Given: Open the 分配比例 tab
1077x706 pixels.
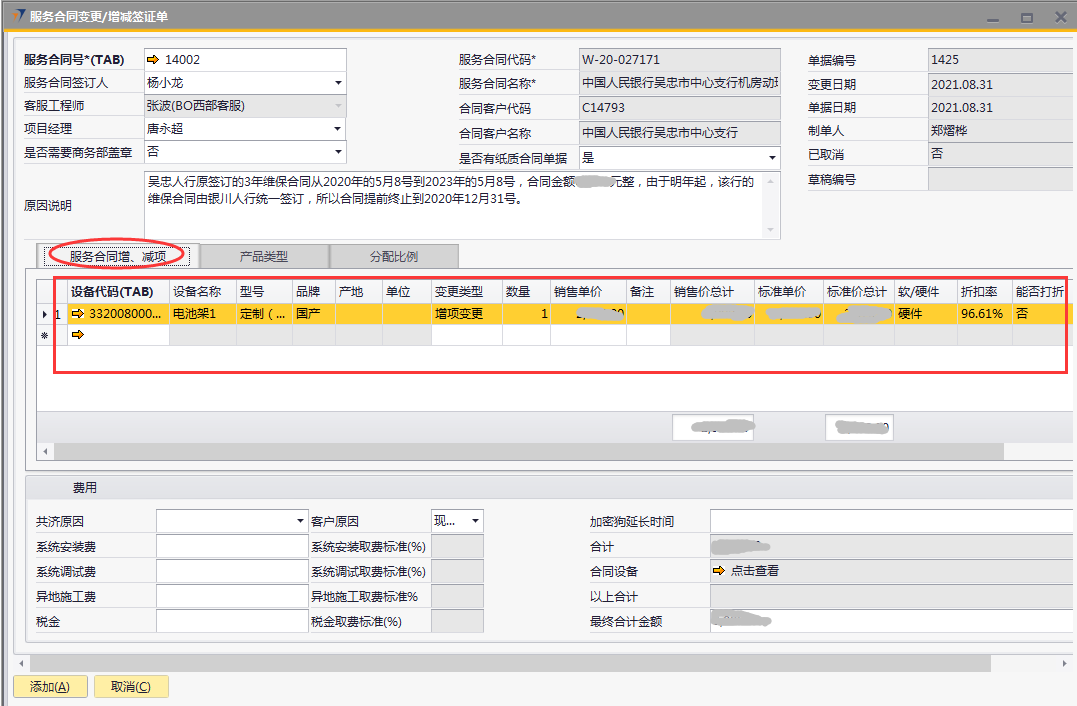Looking at the screenshot, I should (394, 256).
